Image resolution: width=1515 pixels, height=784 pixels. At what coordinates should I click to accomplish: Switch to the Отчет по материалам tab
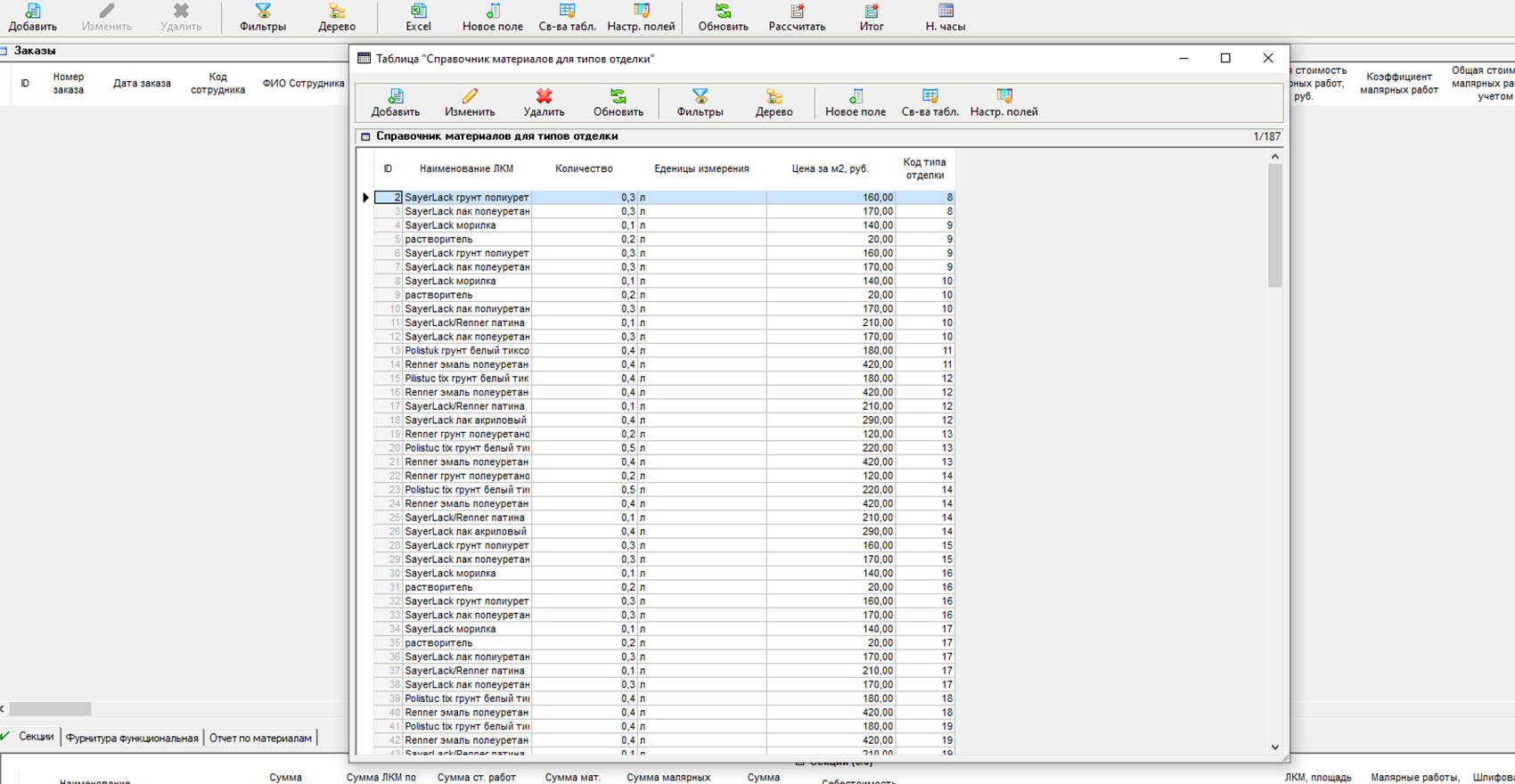pos(260,738)
